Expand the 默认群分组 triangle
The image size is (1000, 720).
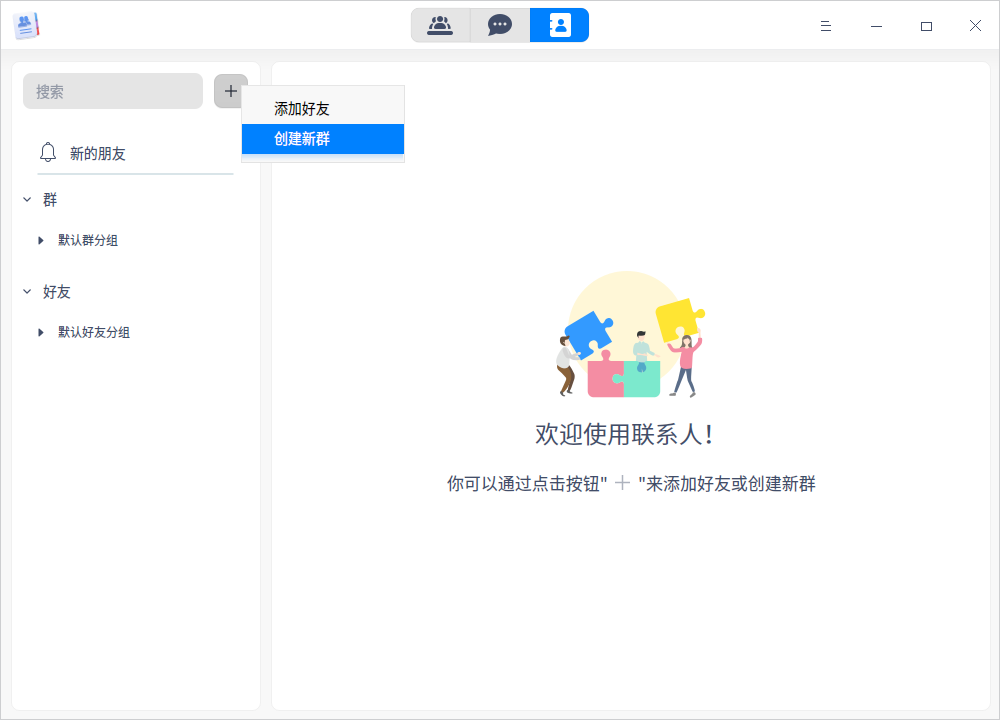41,240
